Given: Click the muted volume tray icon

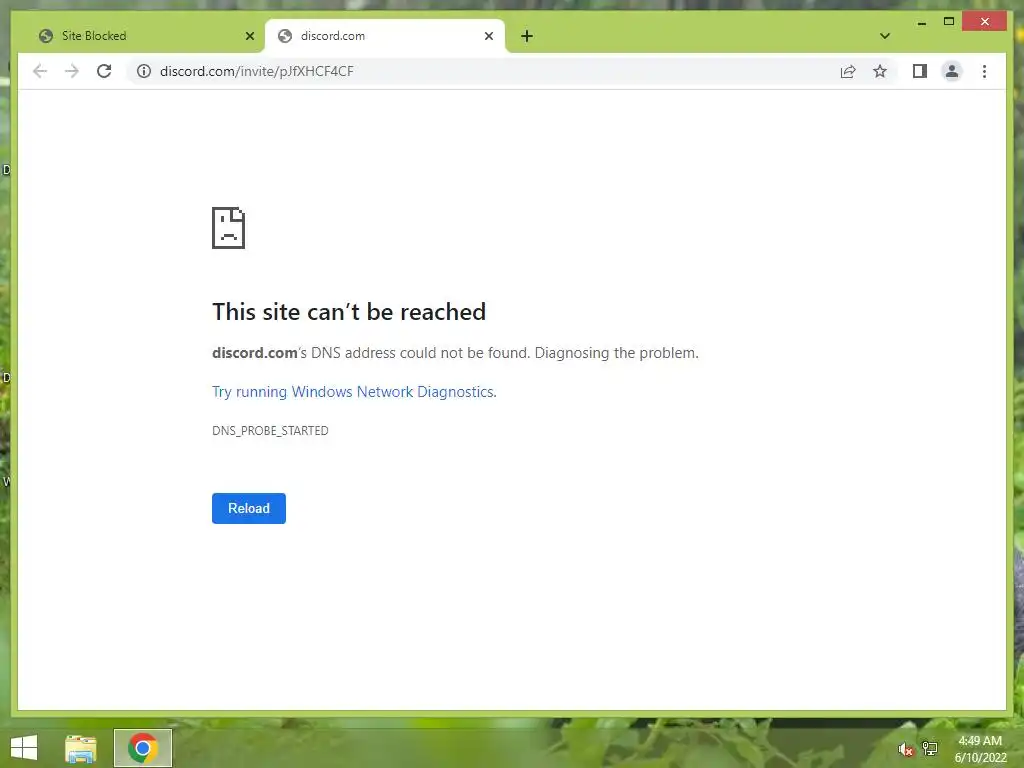Looking at the screenshot, I should tap(905, 749).
